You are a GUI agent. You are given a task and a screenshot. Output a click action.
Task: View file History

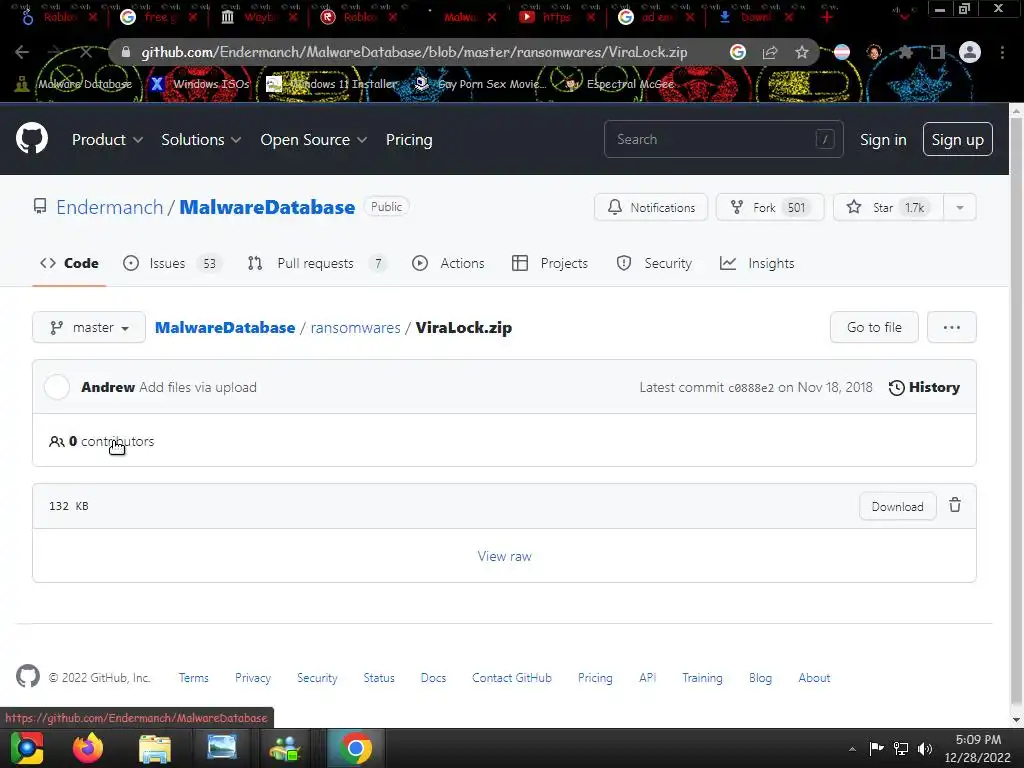pos(924,387)
